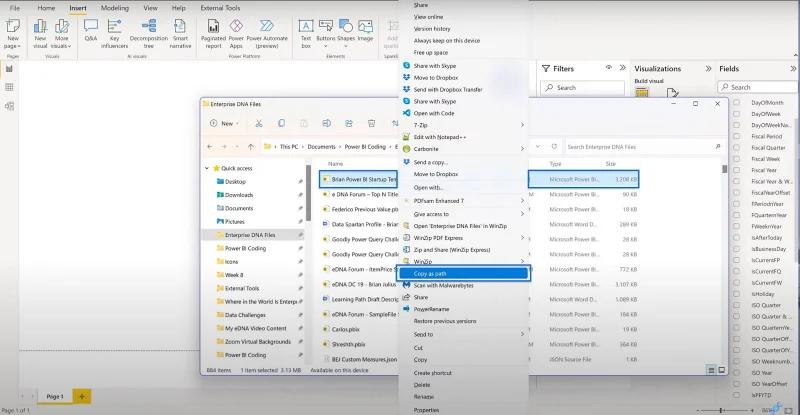Check the Fiscal Year field
Image resolution: width=800 pixels, height=415 pixels.
tap(736, 170)
